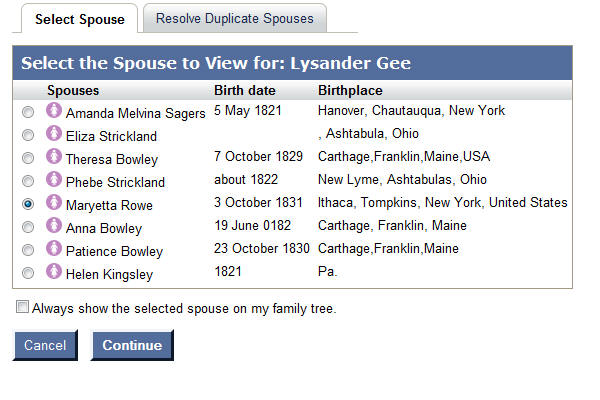The width and height of the screenshot is (600, 400).
Task: Choose the Eliza Strickland radio button
Action: click(28, 135)
